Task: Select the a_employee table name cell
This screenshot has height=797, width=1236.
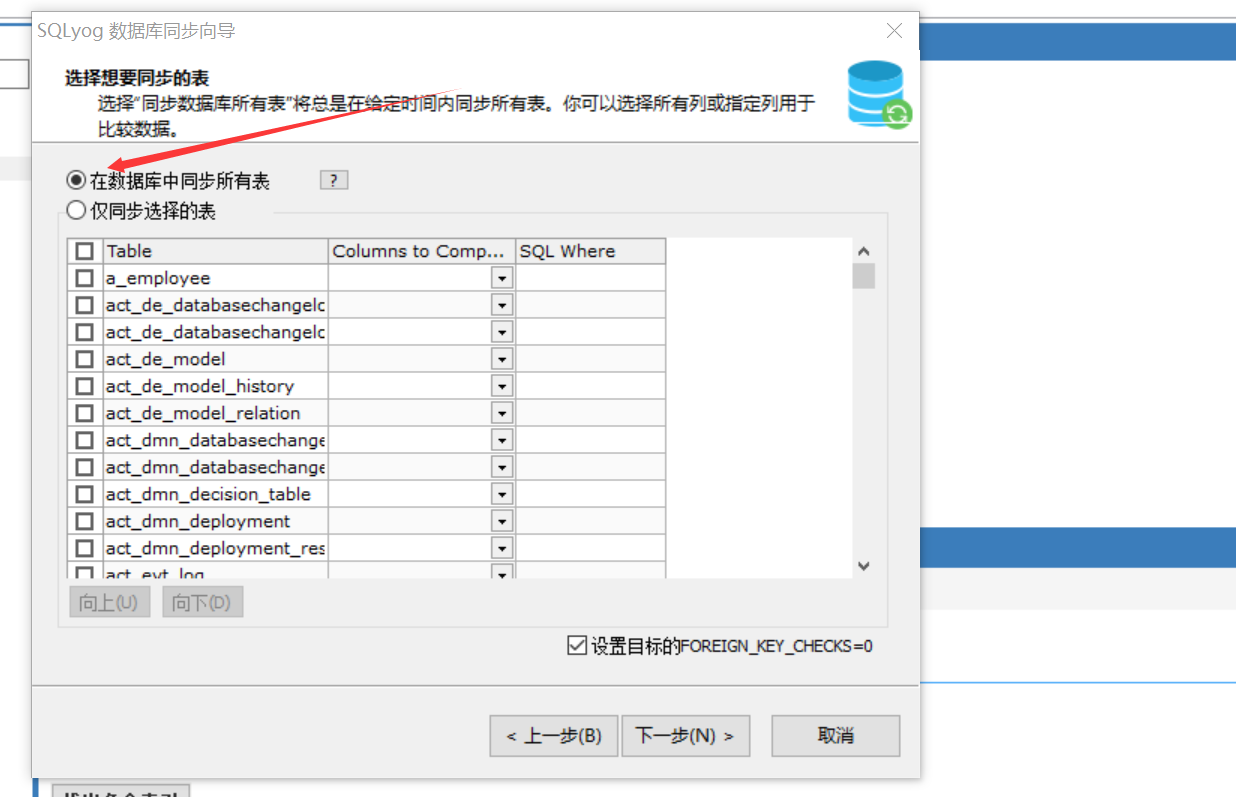Action: (215, 278)
